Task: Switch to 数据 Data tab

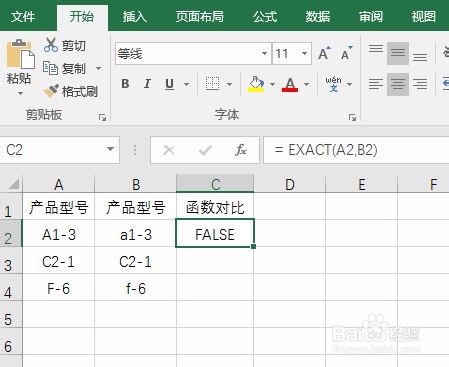Action: tap(318, 16)
